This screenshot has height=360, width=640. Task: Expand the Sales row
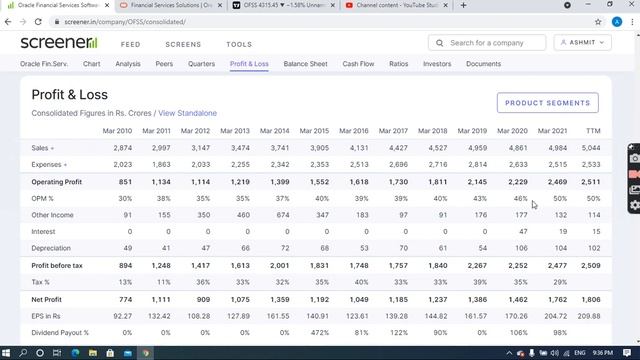(42, 148)
